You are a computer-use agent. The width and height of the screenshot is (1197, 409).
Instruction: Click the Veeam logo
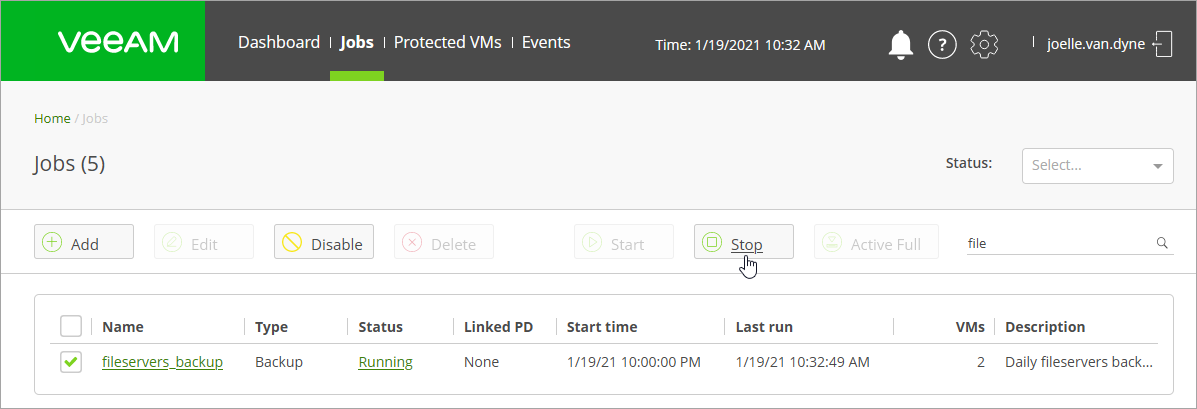pos(118,42)
